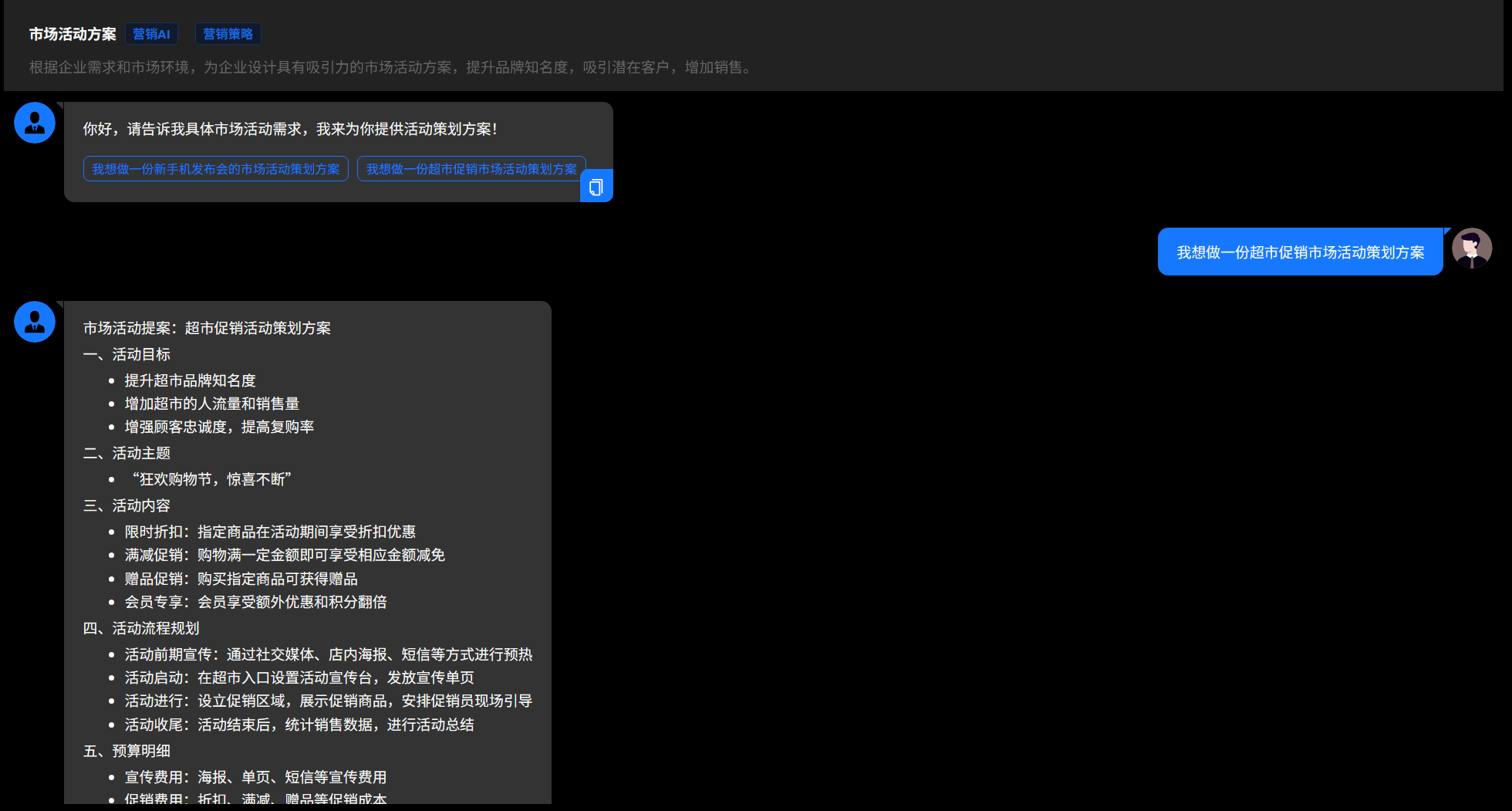Image resolution: width=1512 pixels, height=811 pixels.
Task: Select the 营销AI tag
Action: tap(151, 34)
